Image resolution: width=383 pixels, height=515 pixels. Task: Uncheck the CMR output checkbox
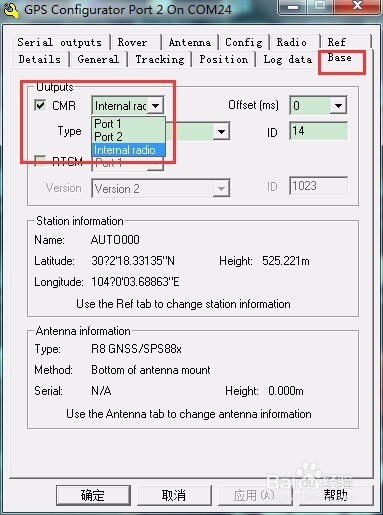click(x=40, y=106)
